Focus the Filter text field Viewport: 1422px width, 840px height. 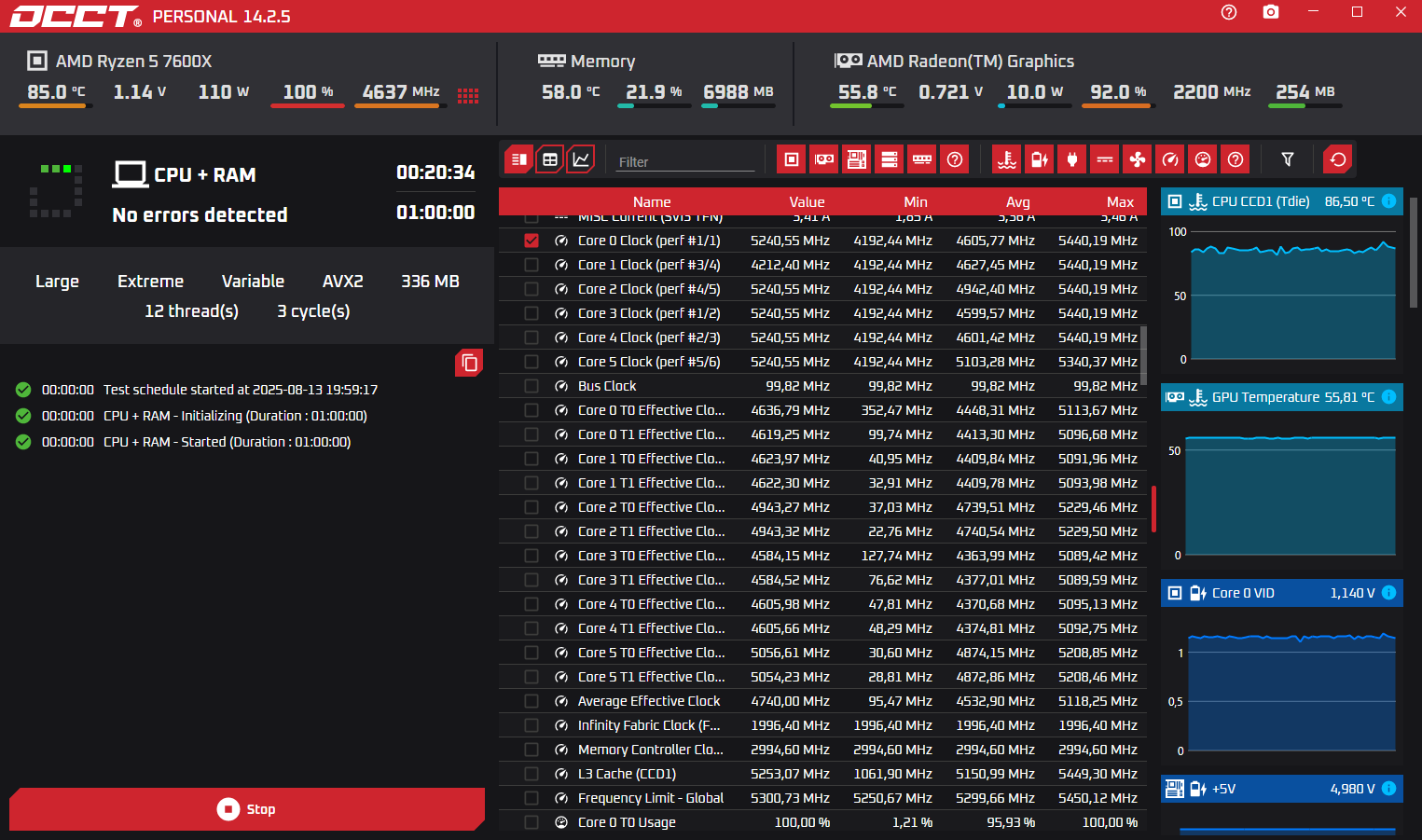[686, 161]
